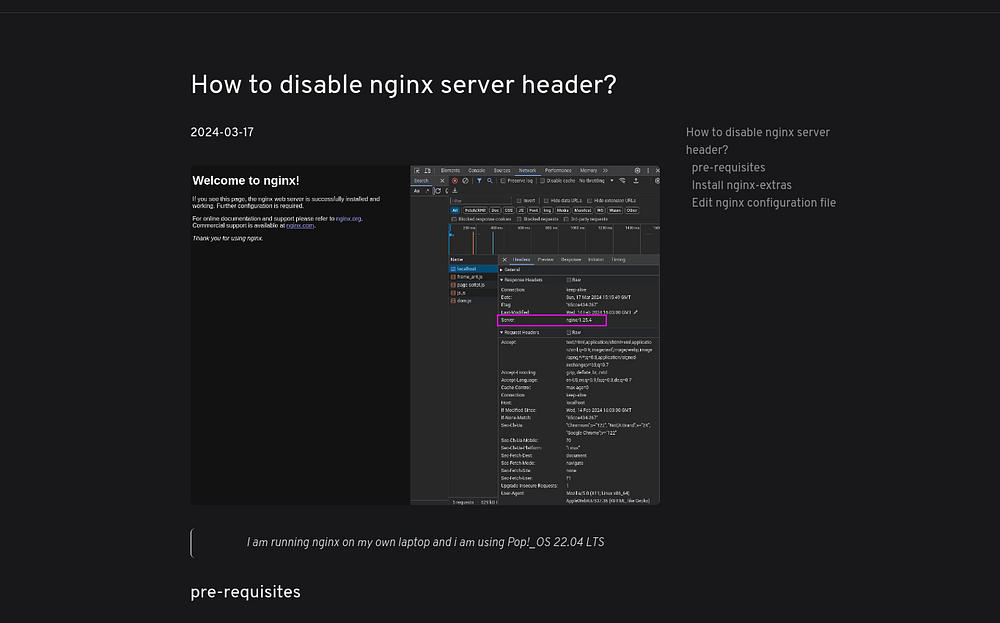The width and height of the screenshot is (1000, 623).
Task: Follow the nginx.com link on the welcome page
Action: (300, 225)
